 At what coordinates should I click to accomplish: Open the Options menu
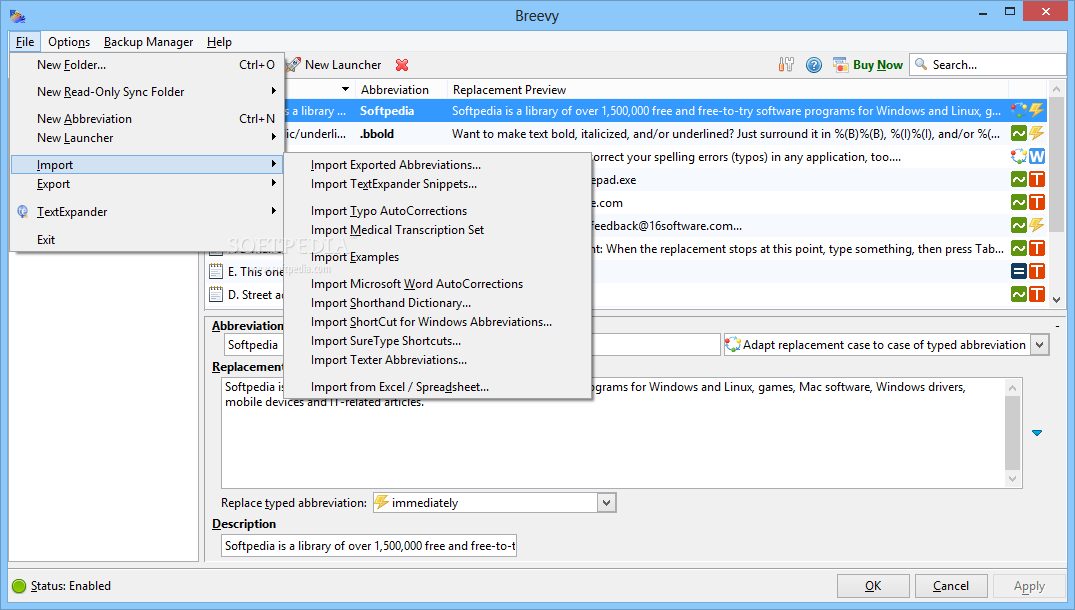tap(69, 42)
